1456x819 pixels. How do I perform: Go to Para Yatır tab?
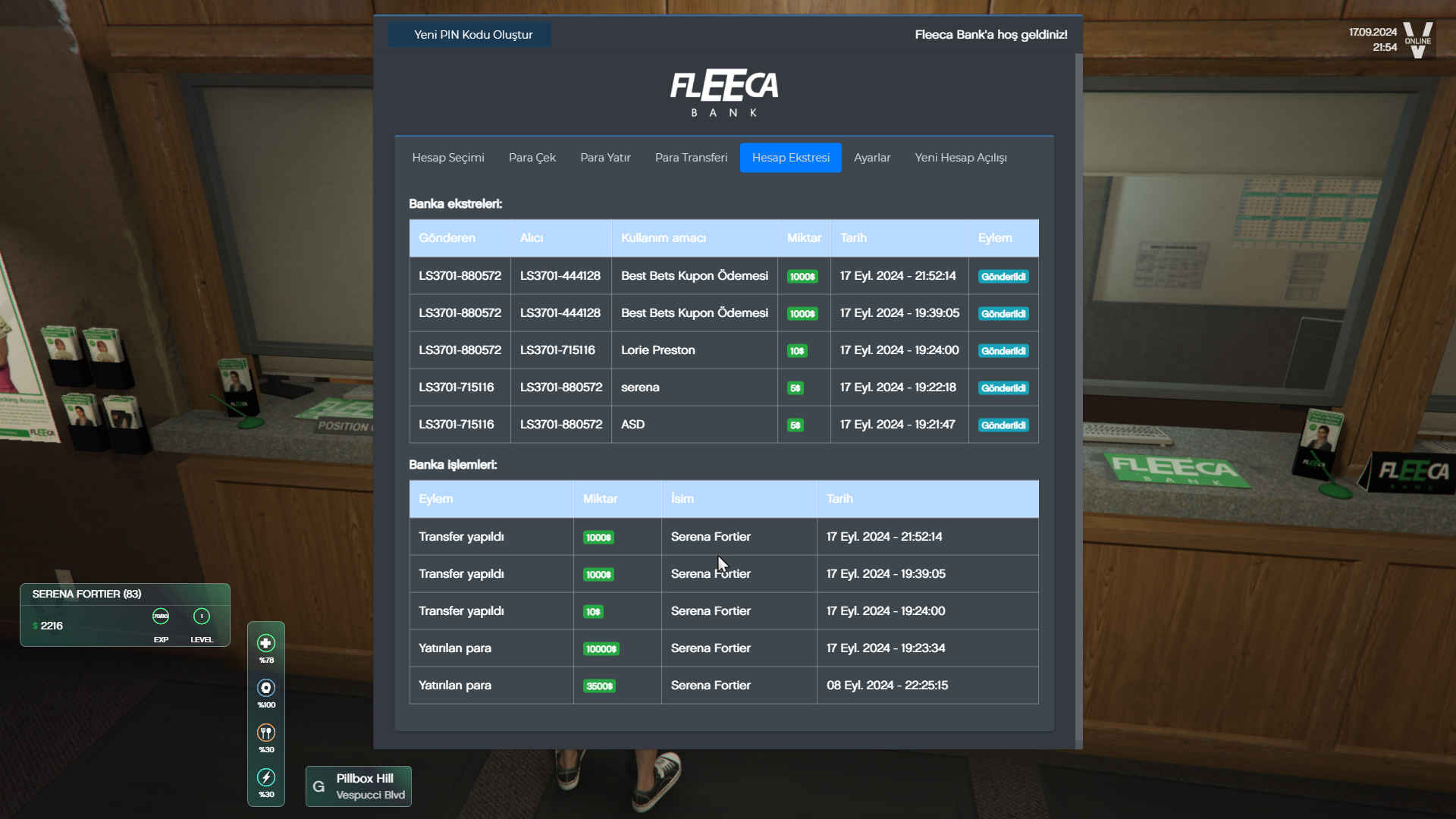click(605, 158)
